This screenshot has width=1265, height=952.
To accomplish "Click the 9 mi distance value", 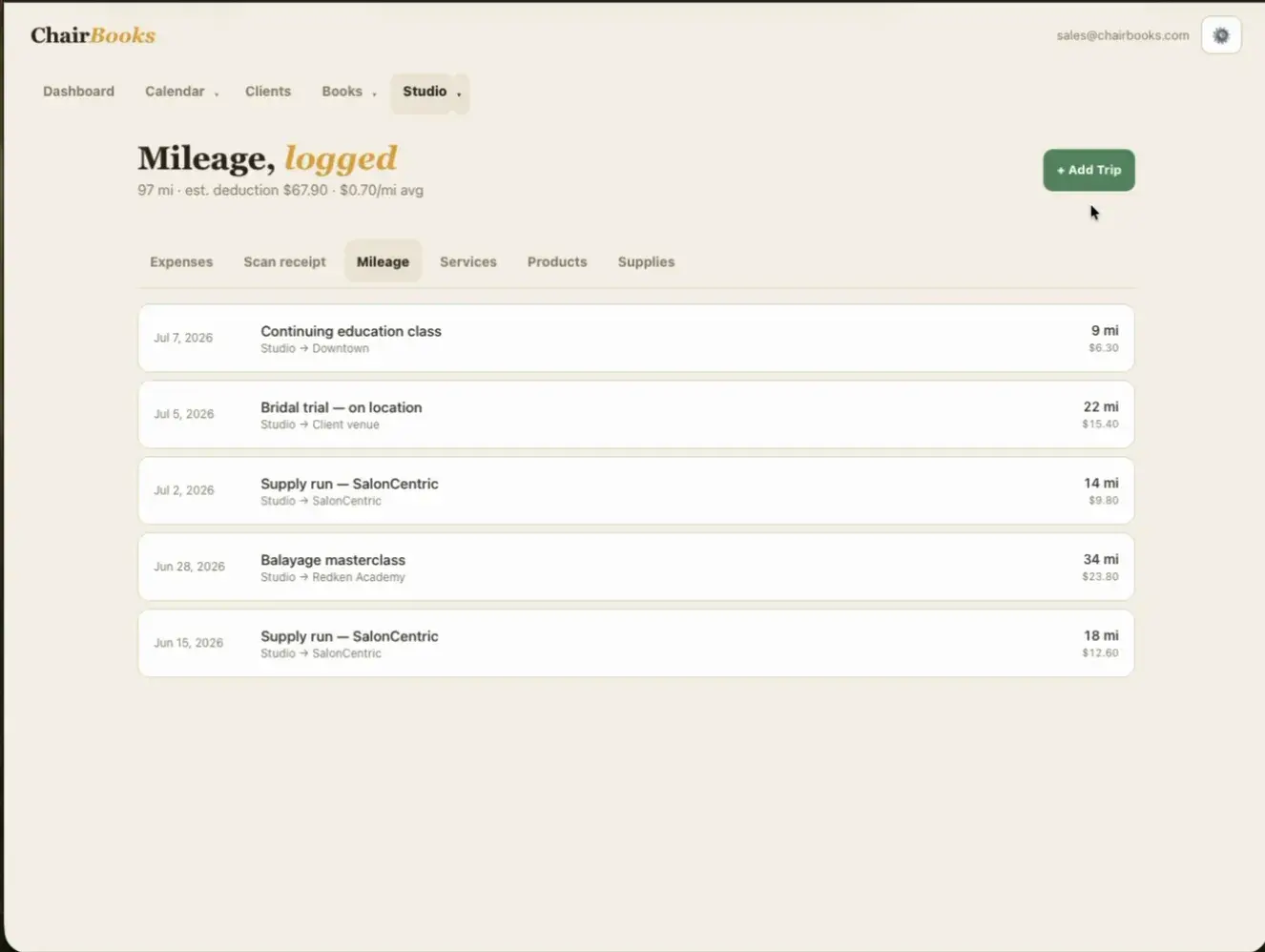I will (1105, 330).
